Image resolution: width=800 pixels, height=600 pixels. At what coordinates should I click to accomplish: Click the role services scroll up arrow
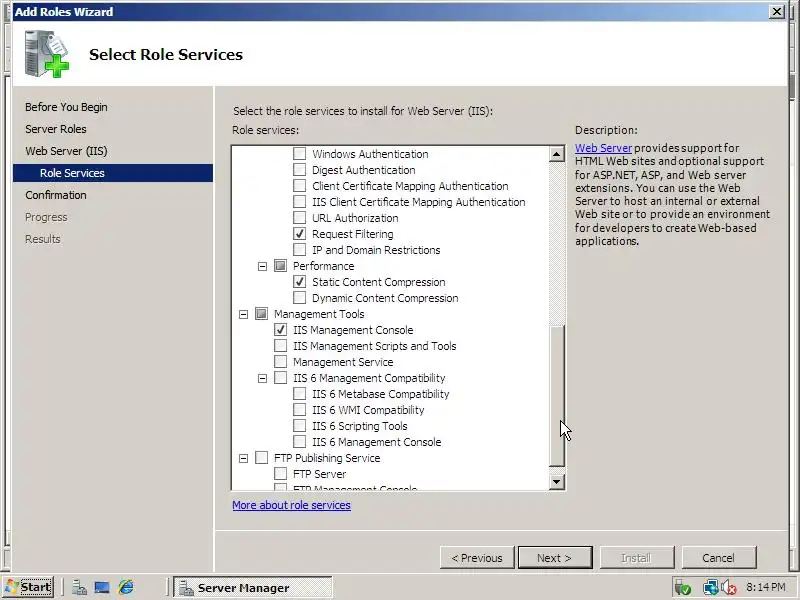(557, 154)
